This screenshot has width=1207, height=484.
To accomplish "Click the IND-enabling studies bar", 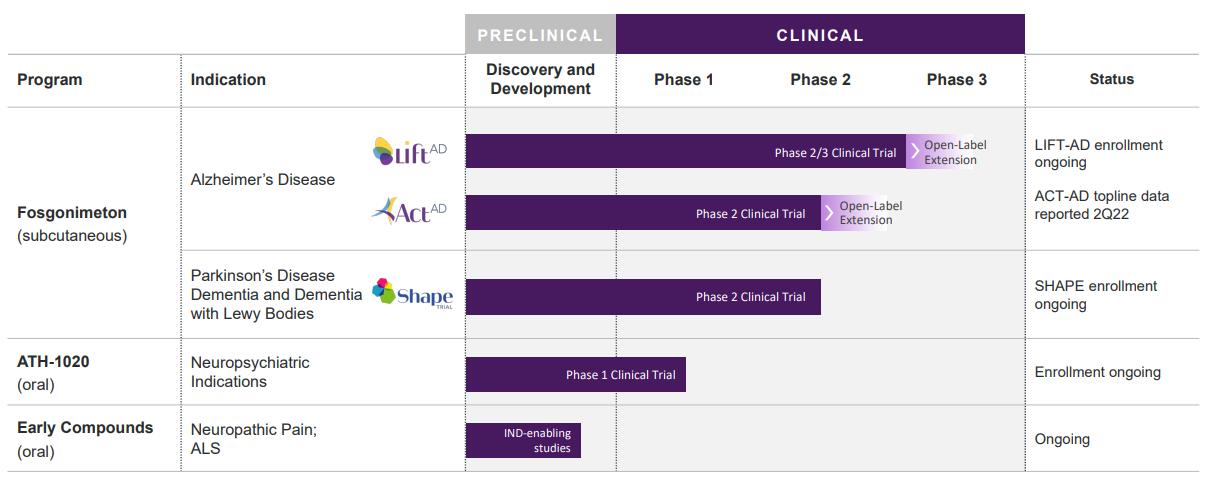I will (523, 441).
